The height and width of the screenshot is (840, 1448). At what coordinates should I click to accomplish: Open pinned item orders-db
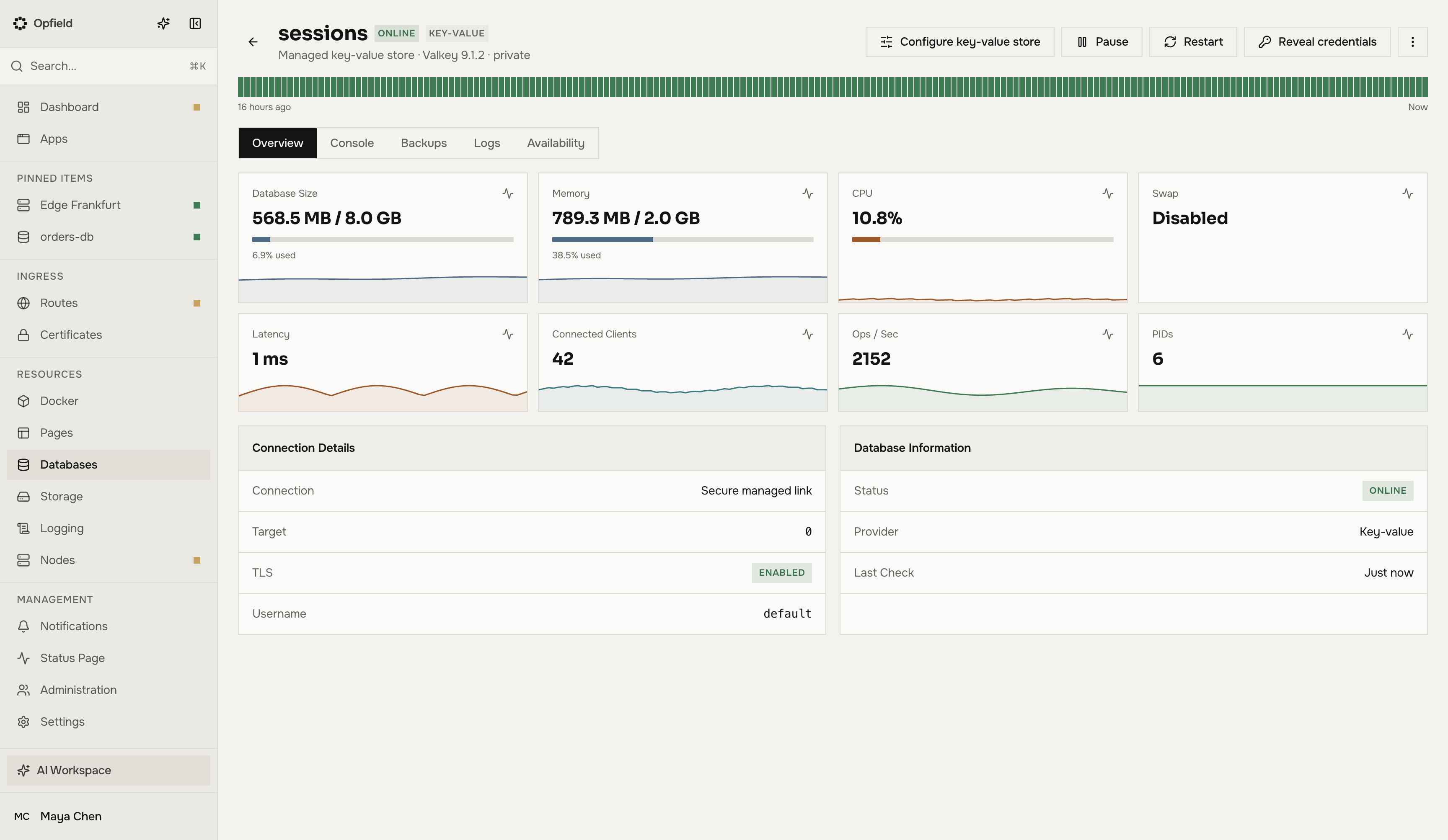click(x=109, y=237)
